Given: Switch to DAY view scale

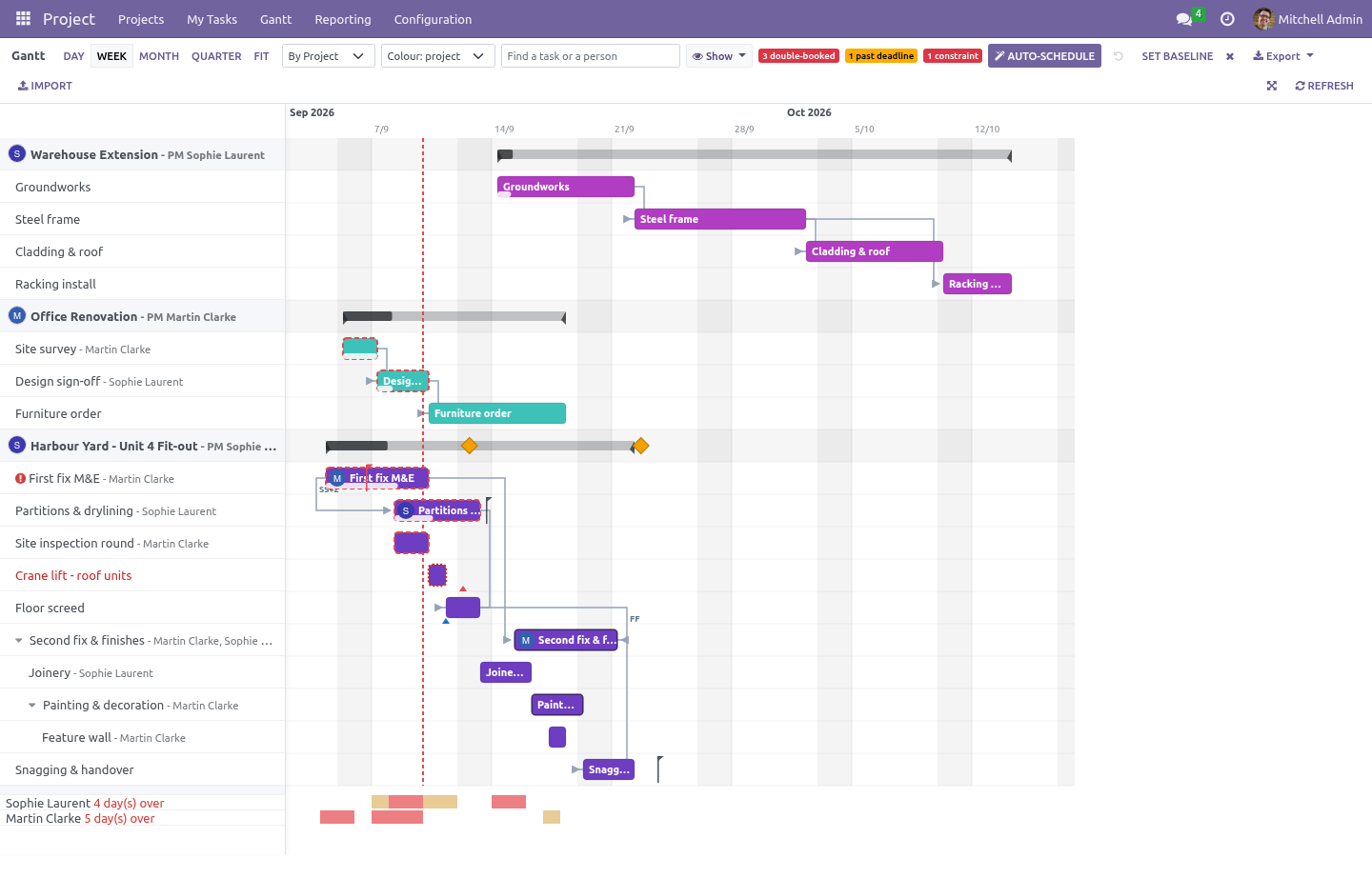Looking at the screenshot, I should tap(73, 56).
